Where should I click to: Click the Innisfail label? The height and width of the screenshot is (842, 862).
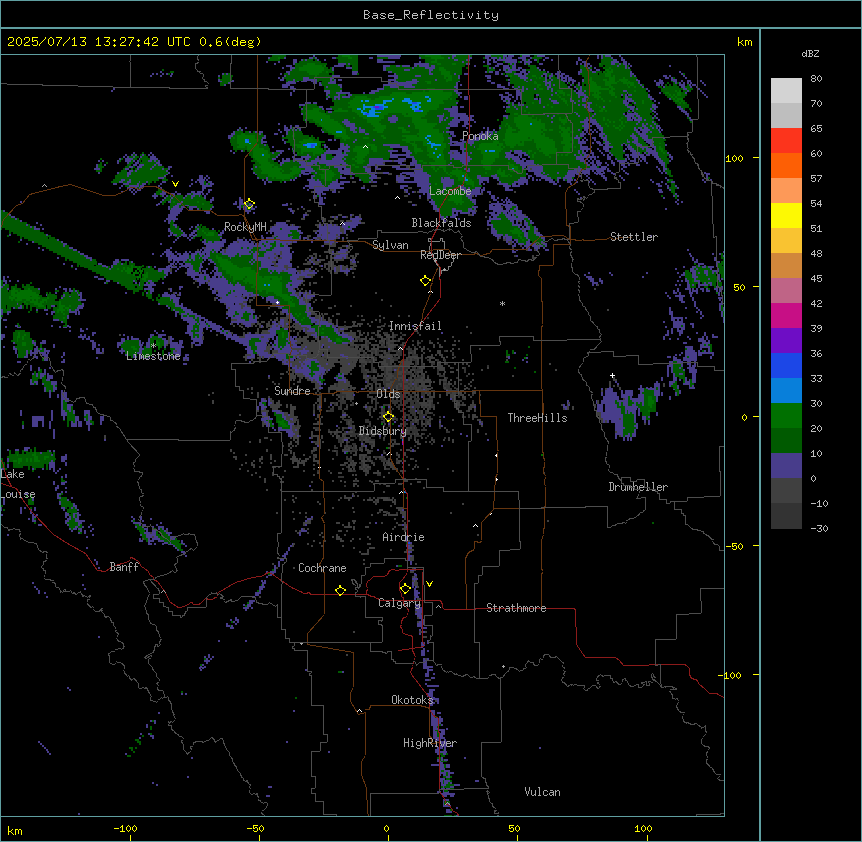coord(415,326)
